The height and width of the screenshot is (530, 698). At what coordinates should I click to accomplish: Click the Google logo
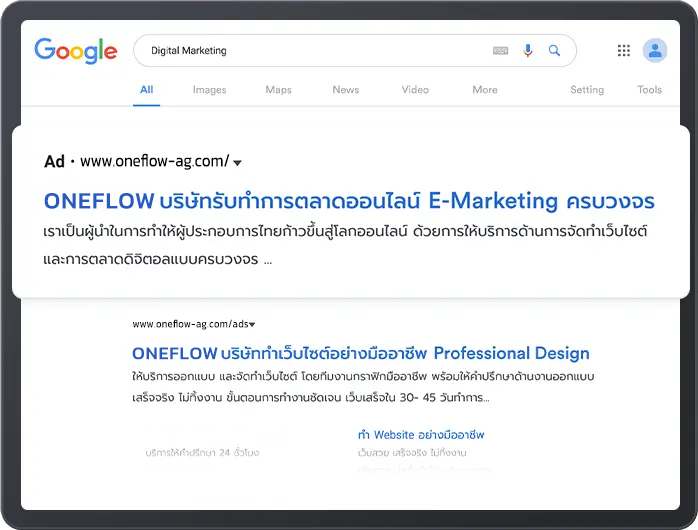coord(75,50)
